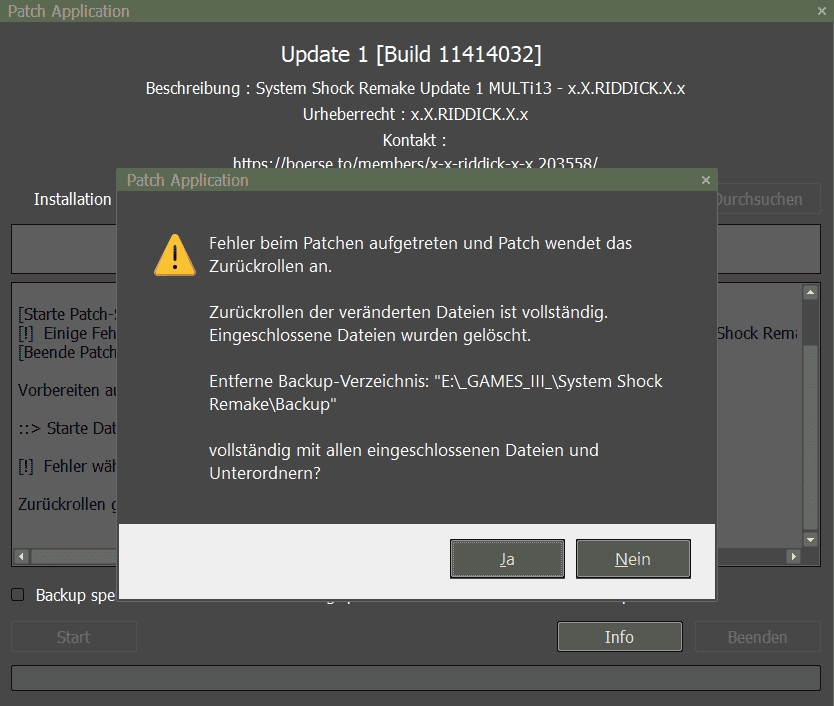Click the '[Beende Patch' log line

click(68, 352)
